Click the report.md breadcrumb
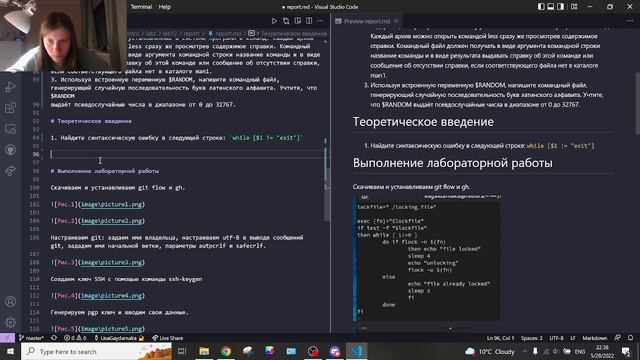The width and height of the screenshot is (640, 360). pos(227,33)
